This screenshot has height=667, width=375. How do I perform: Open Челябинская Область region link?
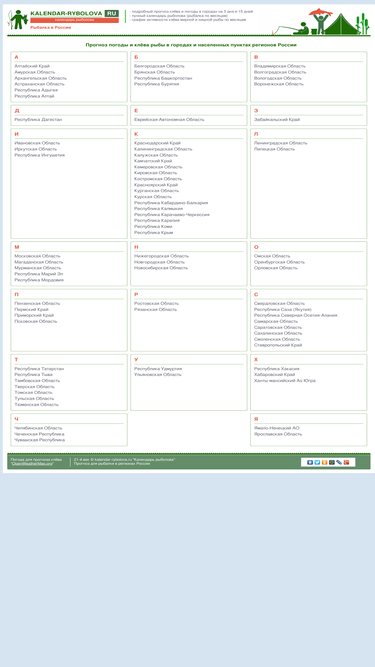(x=38, y=428)
